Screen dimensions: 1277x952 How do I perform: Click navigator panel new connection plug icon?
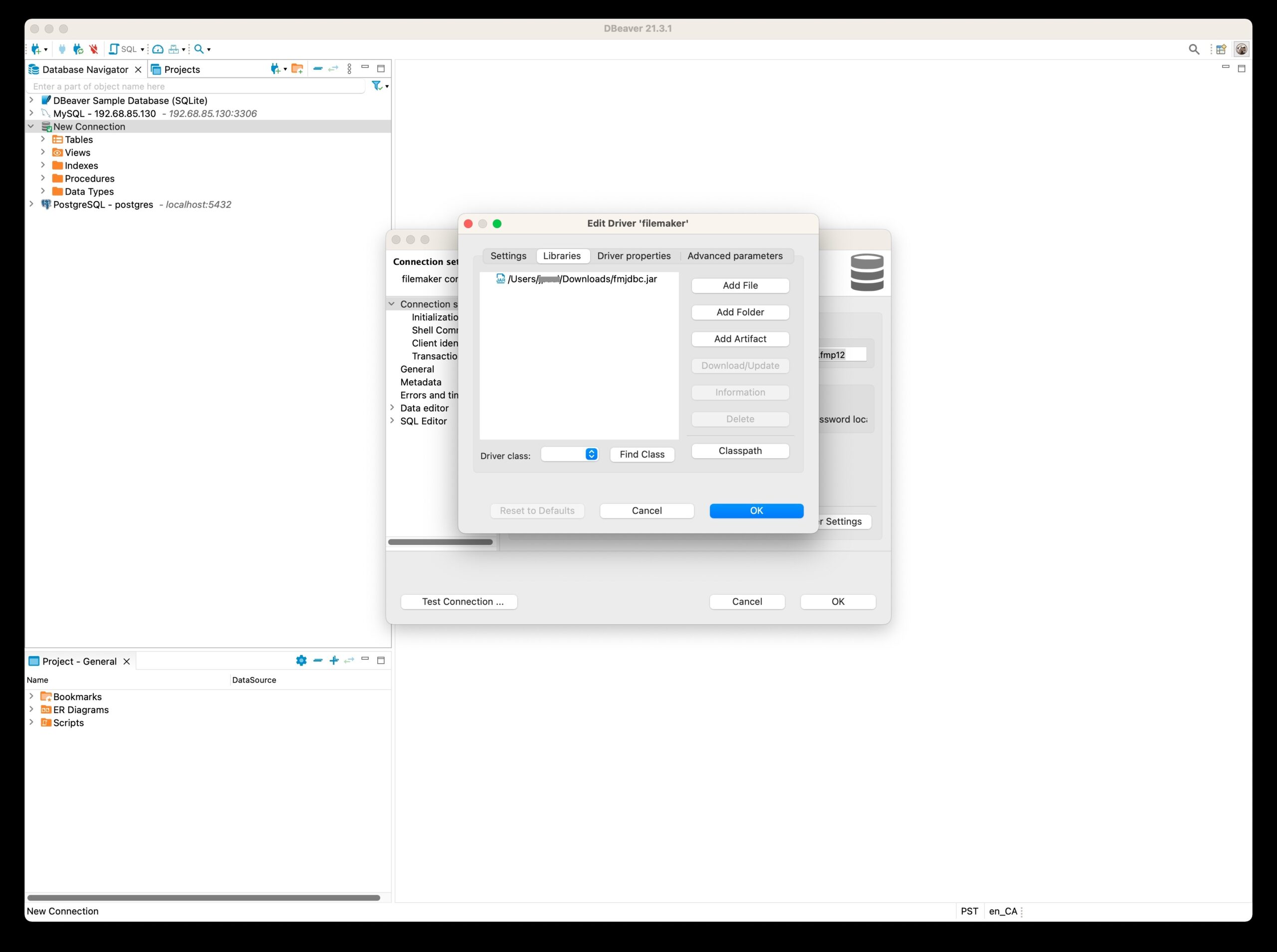(275, 69)
